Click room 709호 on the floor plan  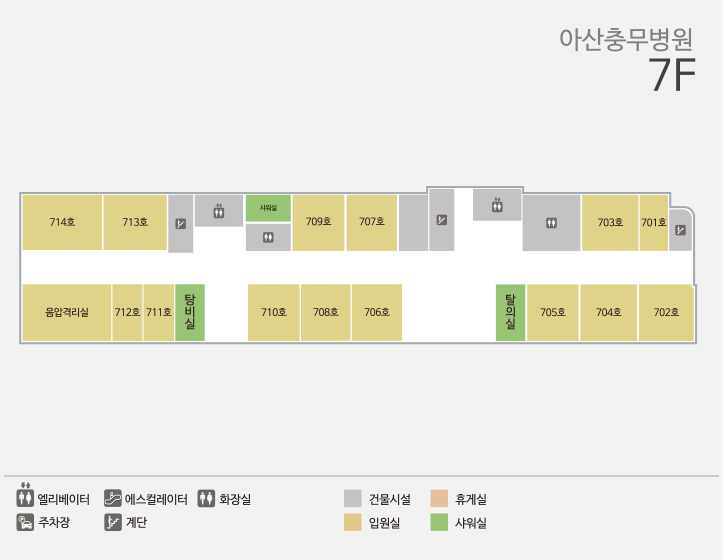pyautogui.click(x=319, y=222)
